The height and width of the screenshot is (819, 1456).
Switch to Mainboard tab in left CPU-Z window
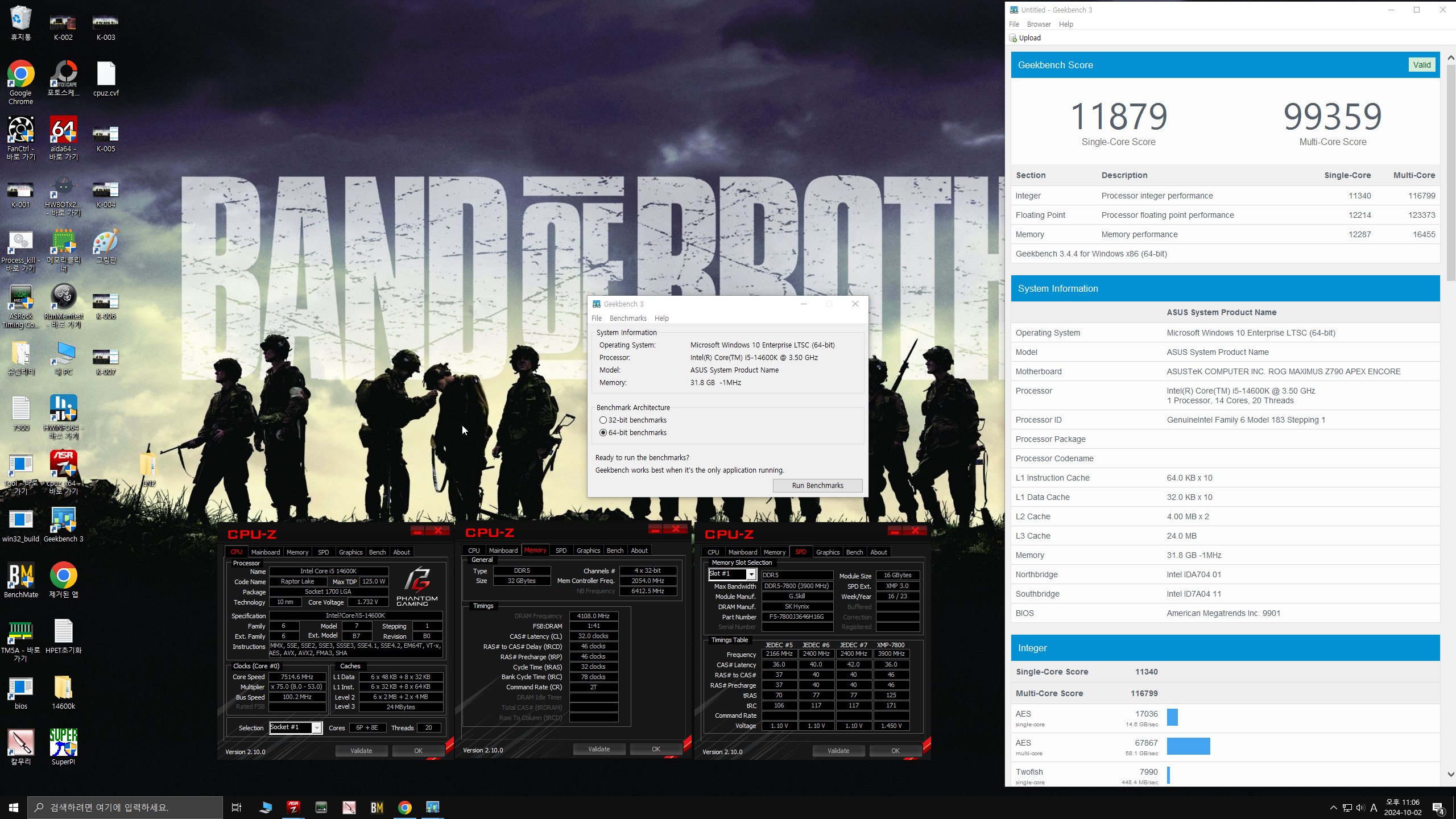coord(266,552)
